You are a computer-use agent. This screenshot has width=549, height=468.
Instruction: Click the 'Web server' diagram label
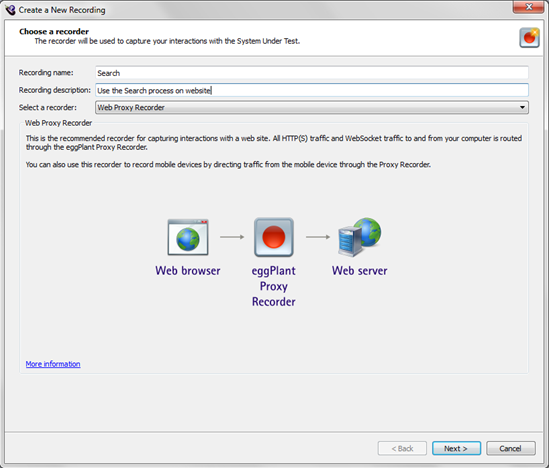(360, 271)
